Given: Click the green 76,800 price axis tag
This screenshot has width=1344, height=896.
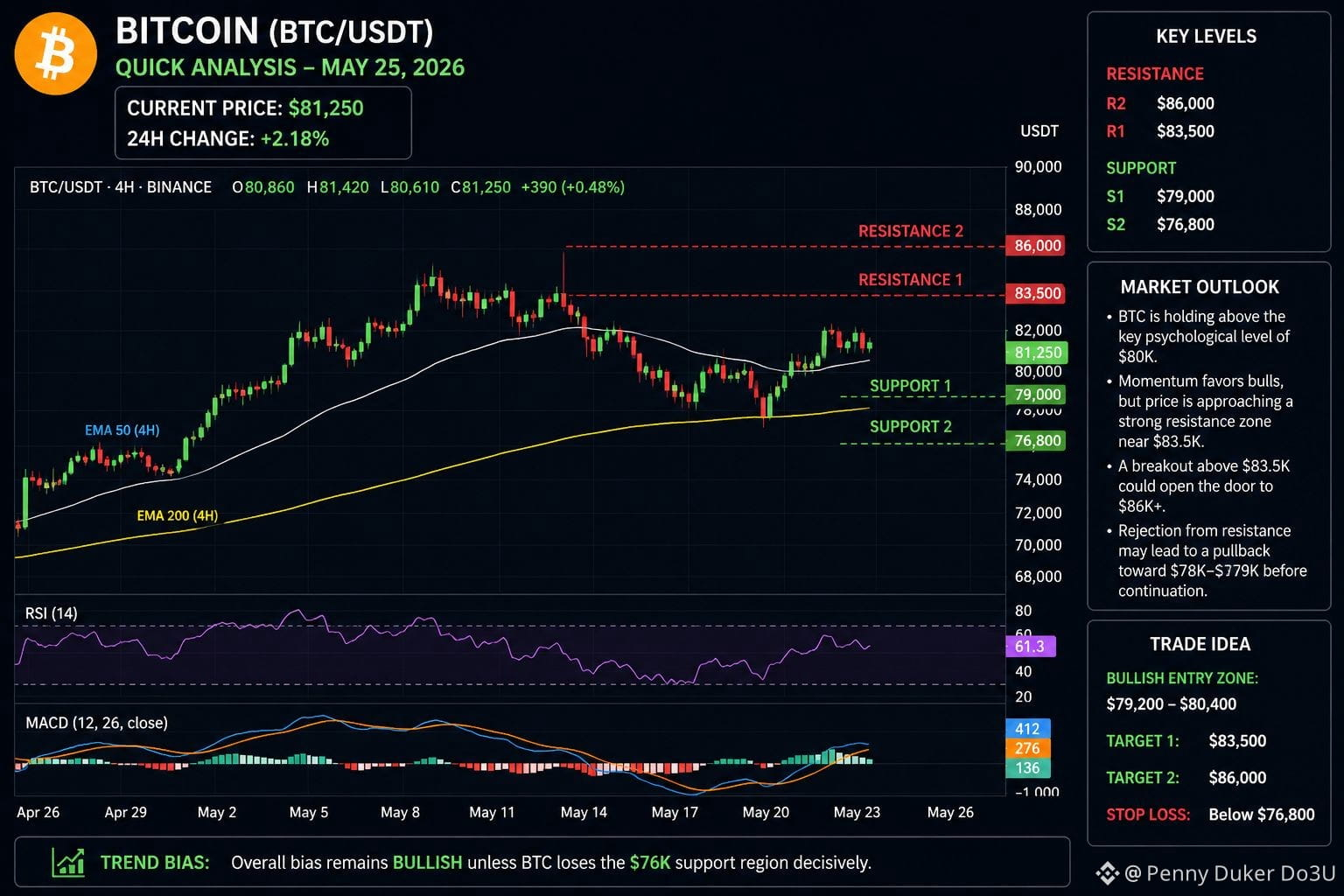Looking at the screenshot, I should coord(1037,441).
